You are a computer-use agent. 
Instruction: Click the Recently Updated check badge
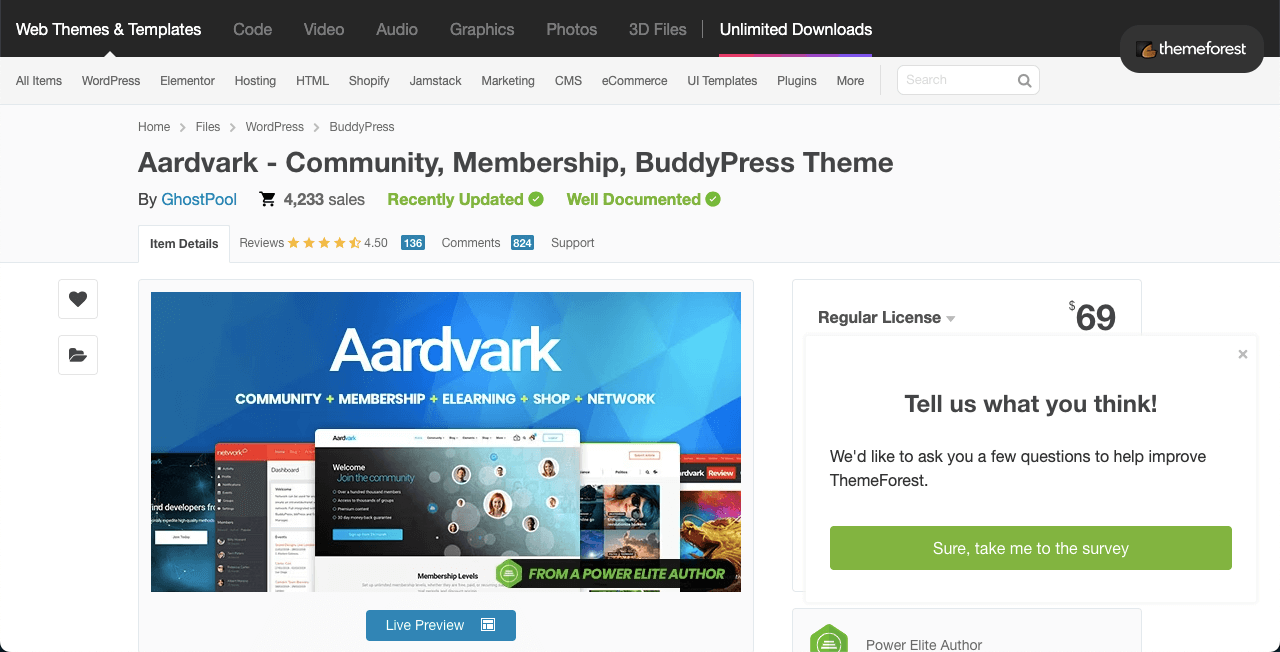(536, 199)
